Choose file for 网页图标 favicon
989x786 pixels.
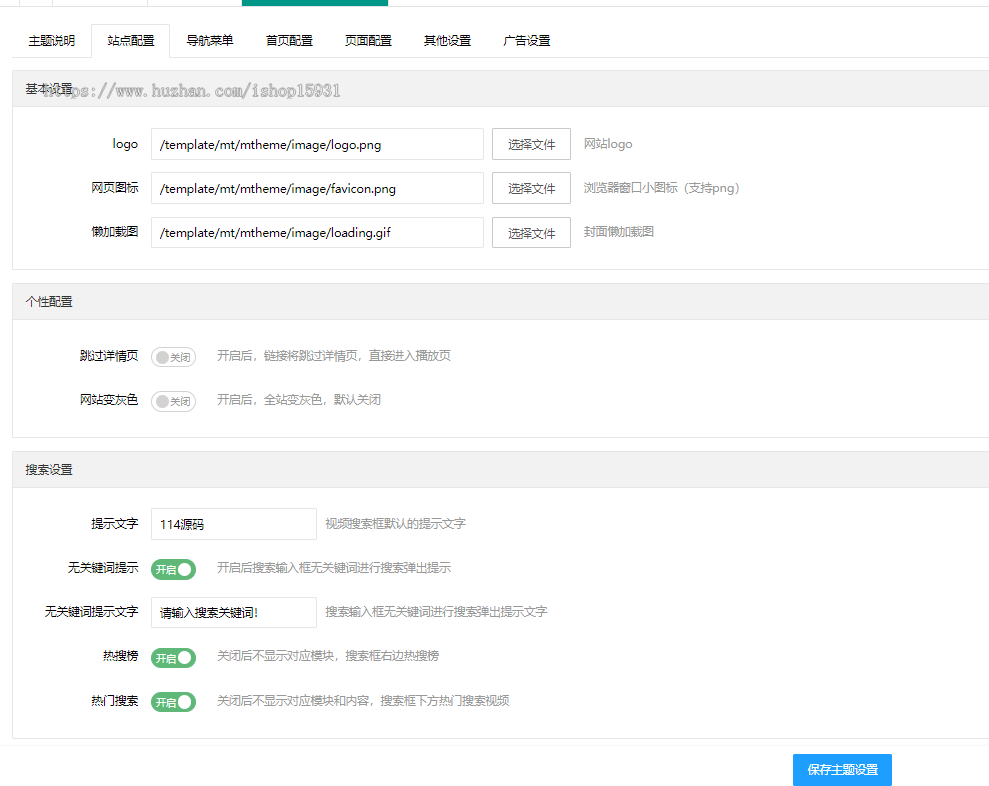531,189
